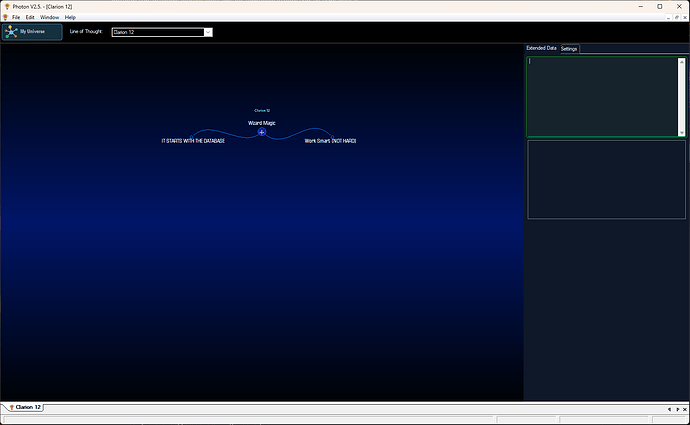Open the Edit menu

[x=30, y=17]
